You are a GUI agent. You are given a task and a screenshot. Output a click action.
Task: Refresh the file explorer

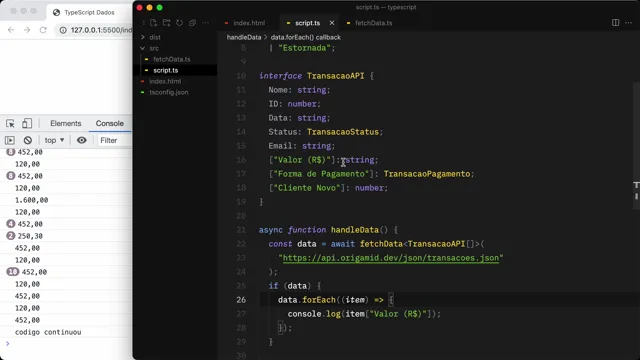pos(180,23)
